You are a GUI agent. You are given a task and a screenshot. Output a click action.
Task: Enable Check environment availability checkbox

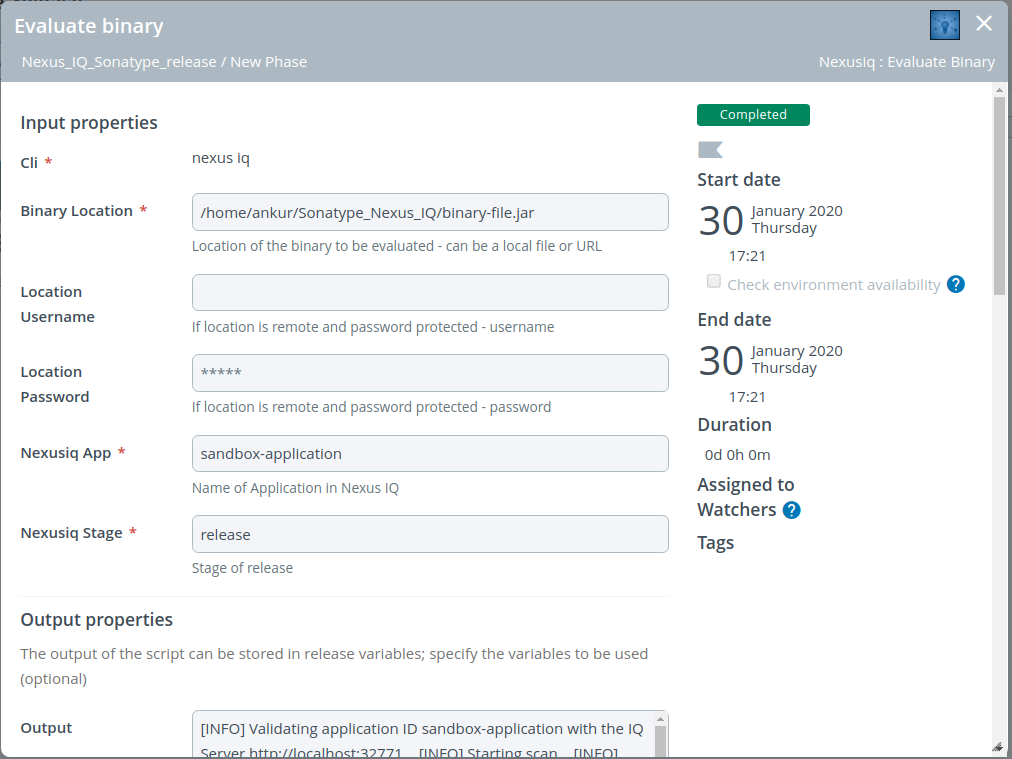(x=714, y=282)
